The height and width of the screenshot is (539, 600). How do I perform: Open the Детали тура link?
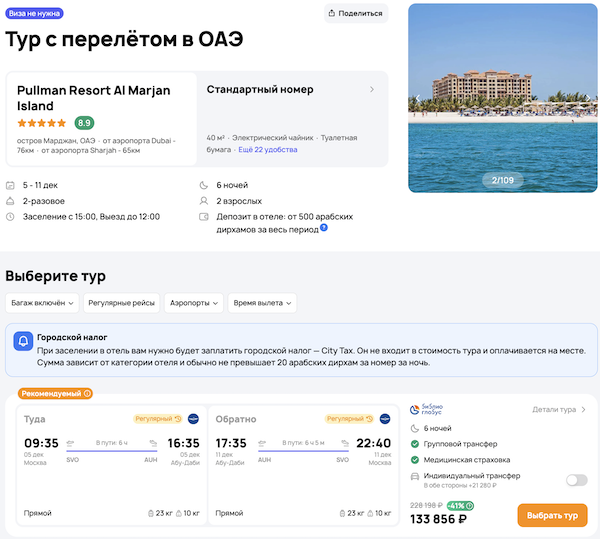[559, 409]
